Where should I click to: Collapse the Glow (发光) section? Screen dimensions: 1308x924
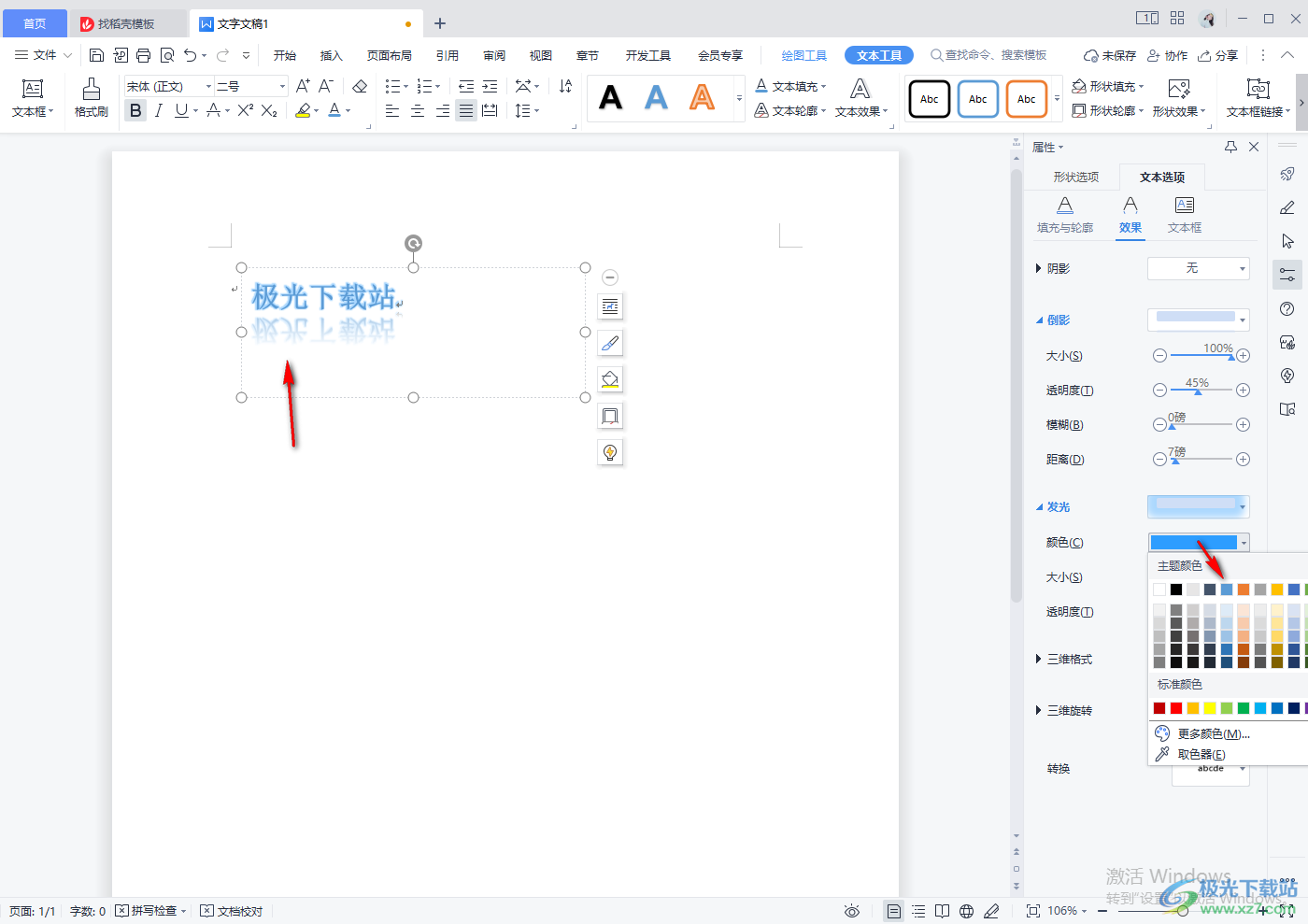coord(1040,506)
